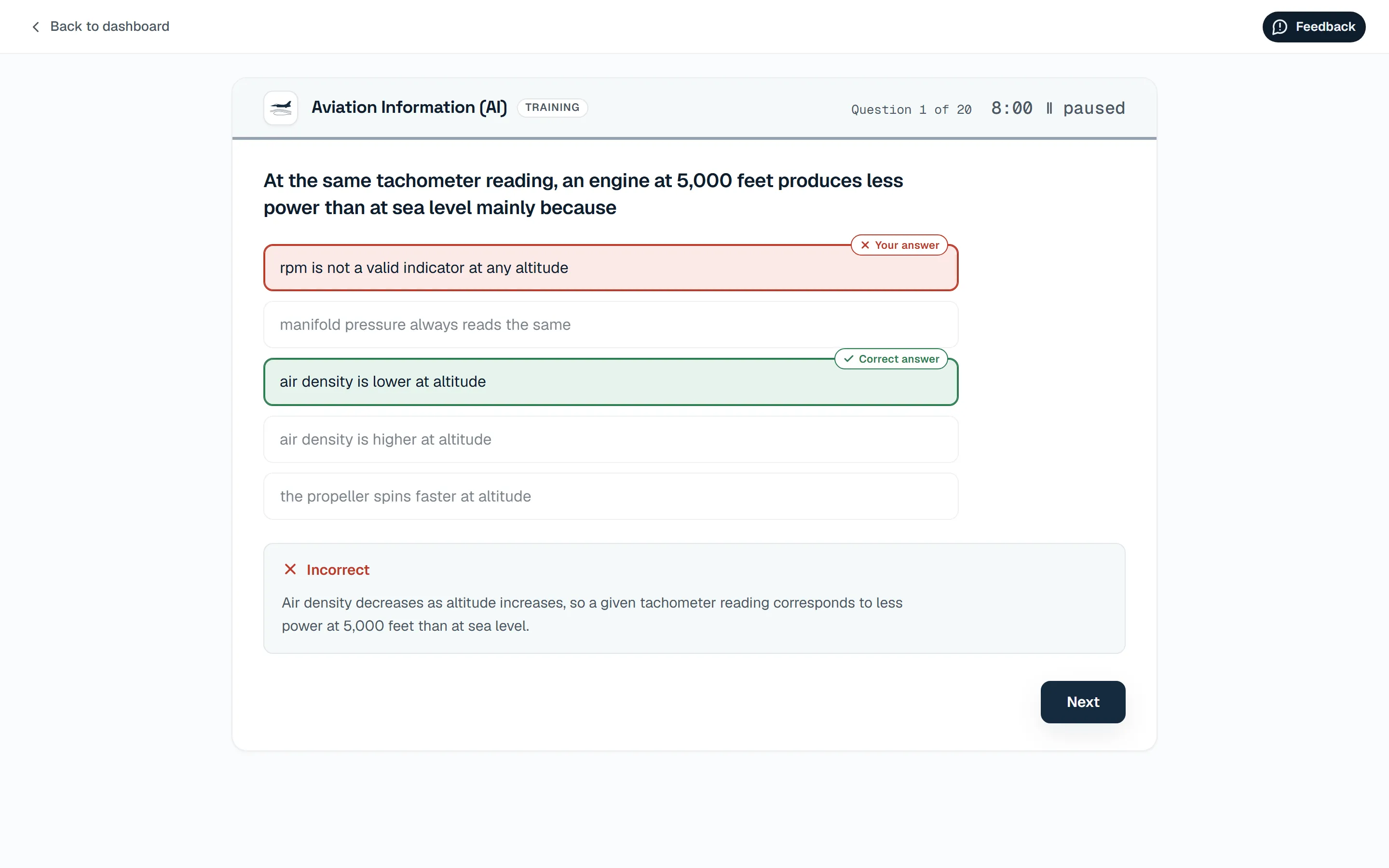This screenshot has height=868, width=1389.
Task: Click the 'paused' status text
Action: coord(1094,108)
